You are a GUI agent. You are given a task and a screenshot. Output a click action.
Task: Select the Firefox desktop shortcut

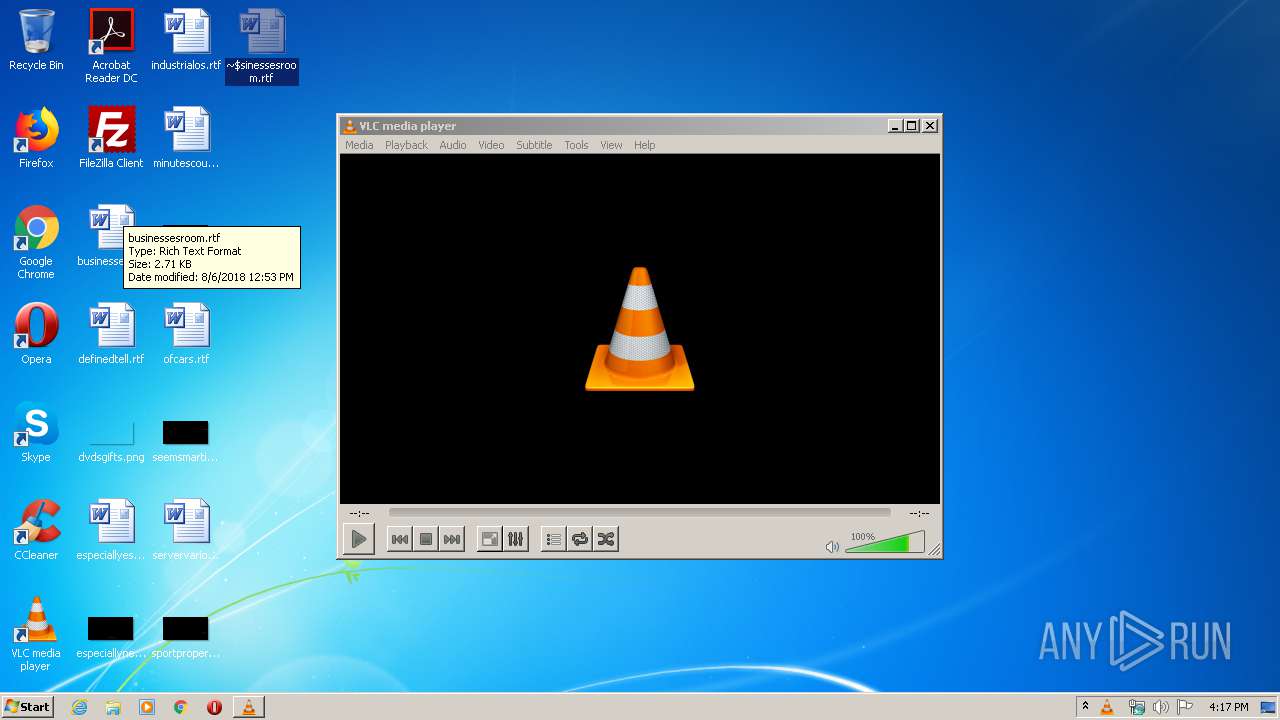(x=36, y=138)
